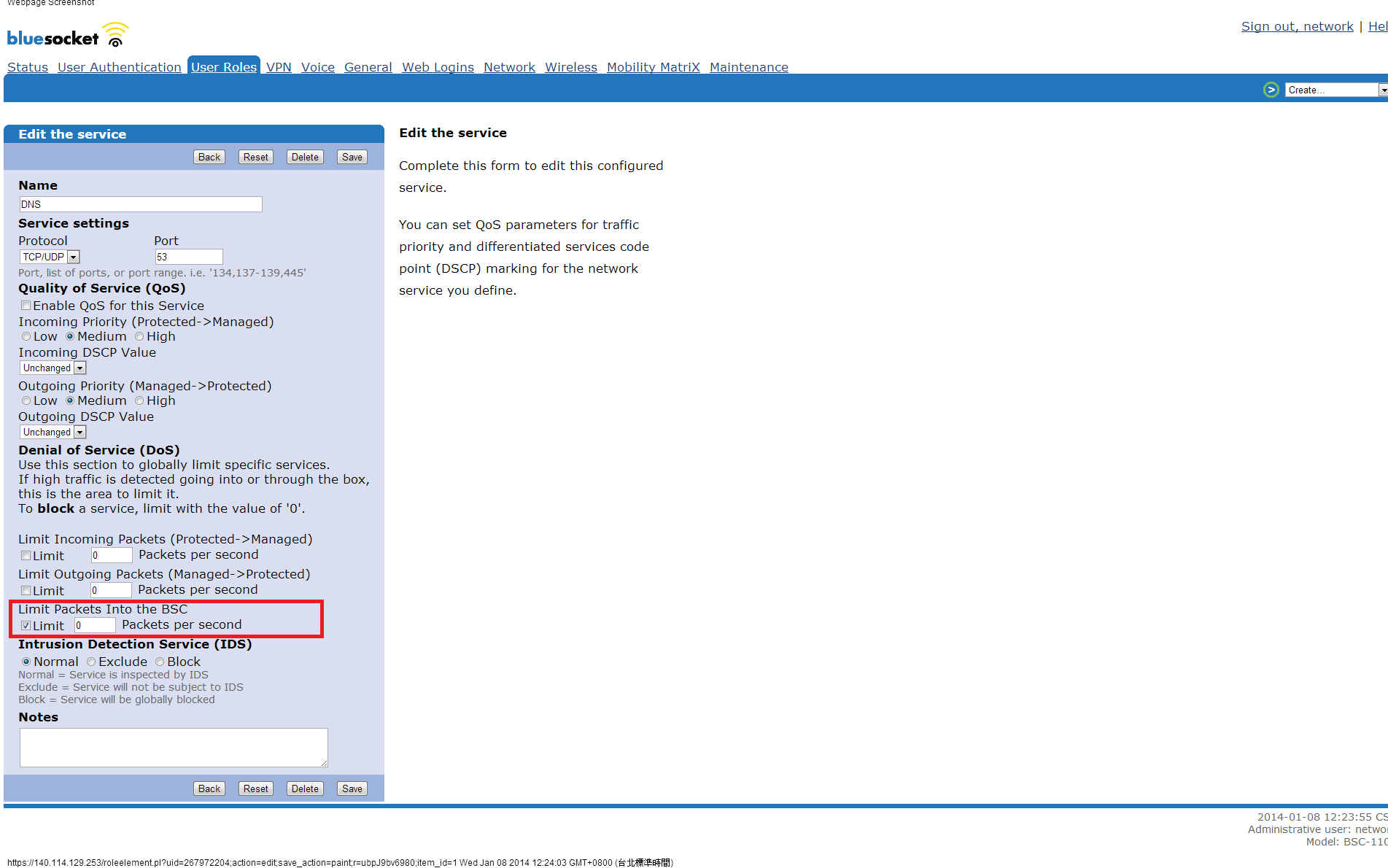Choose Block under Intrusion Detection Service
This screenshot has width=1388, height=868.
tap(160, 662)
